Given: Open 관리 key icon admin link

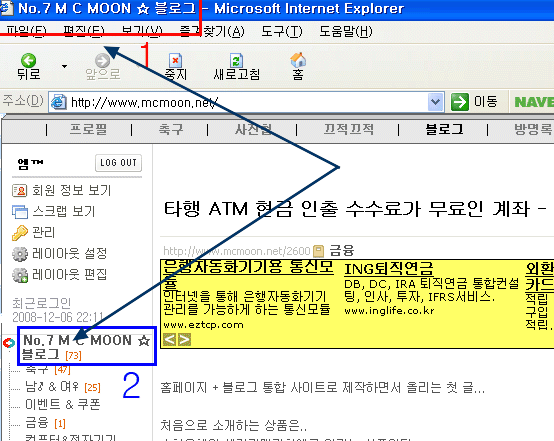Looking at the screenshot, I should 19,233.
